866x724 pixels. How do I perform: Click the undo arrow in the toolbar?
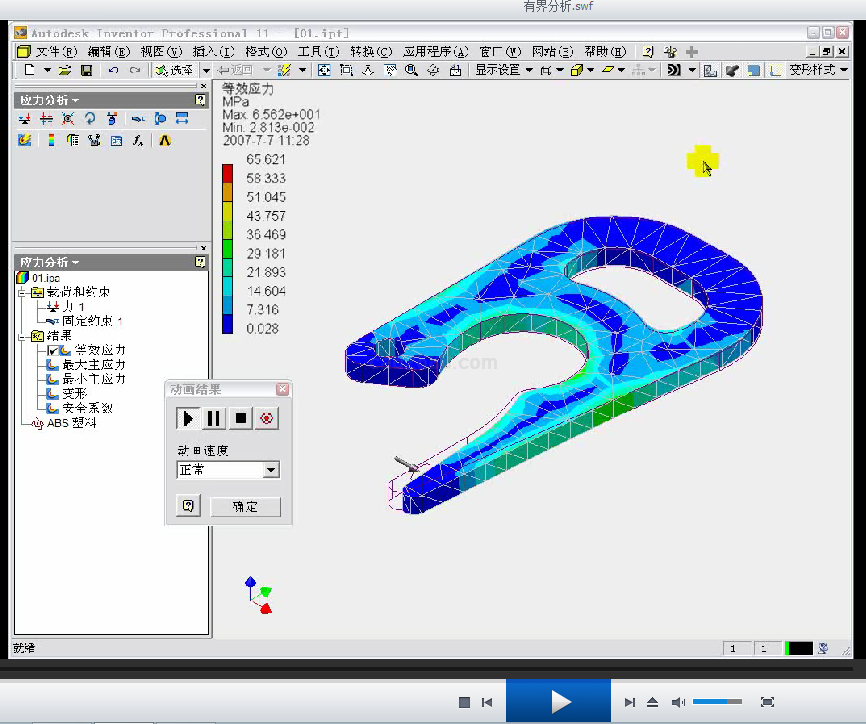(x=112, y=70)
